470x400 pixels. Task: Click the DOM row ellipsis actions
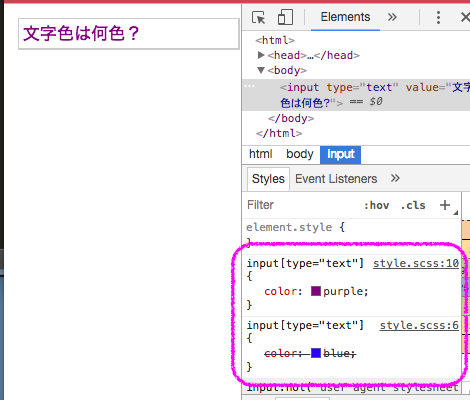coord(249,86)
